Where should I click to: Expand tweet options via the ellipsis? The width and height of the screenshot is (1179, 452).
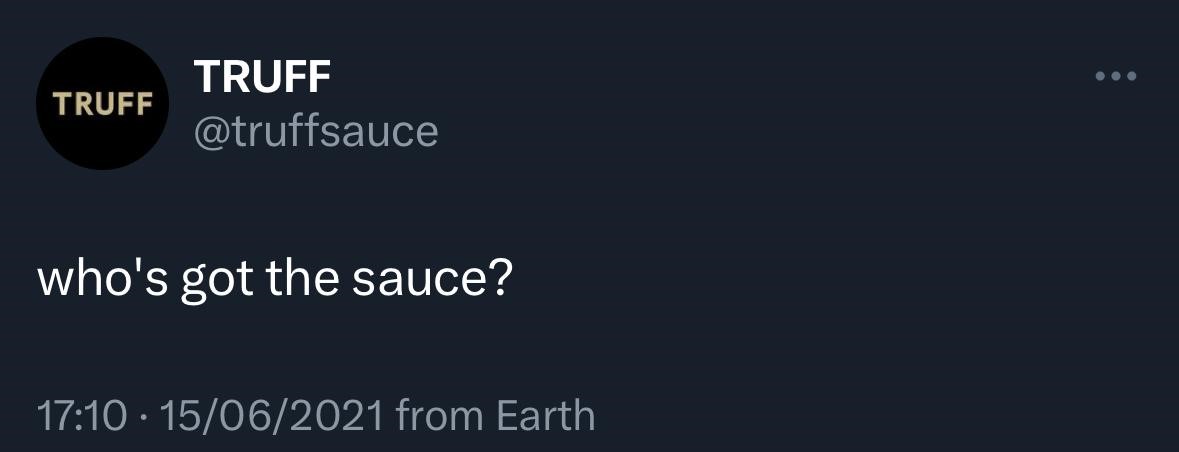[1116, 76]
